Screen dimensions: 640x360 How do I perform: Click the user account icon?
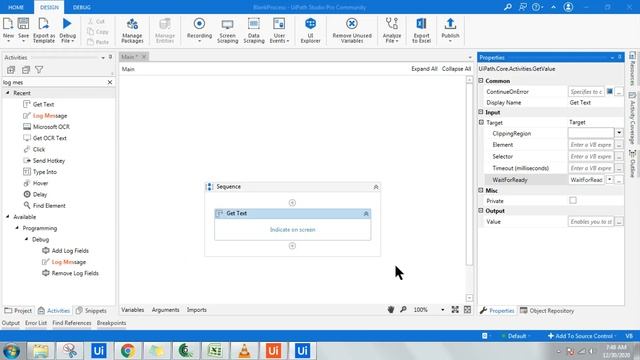[568, 7]
